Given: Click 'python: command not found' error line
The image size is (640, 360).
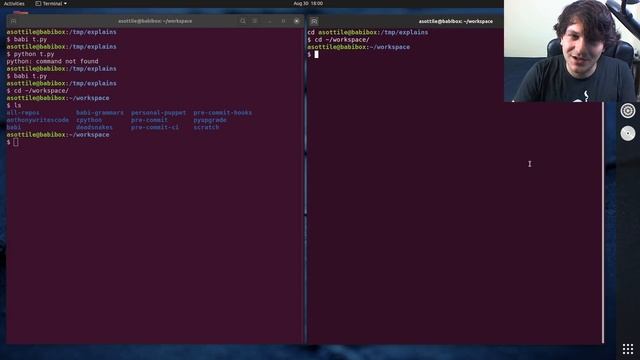Looking at the screenshot, I should [52, 61].
